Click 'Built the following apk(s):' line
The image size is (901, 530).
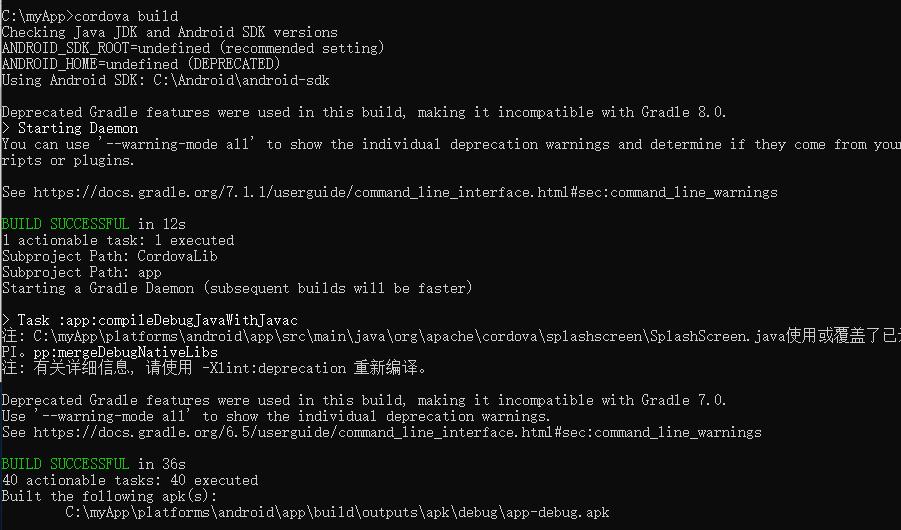click(109, 496)
